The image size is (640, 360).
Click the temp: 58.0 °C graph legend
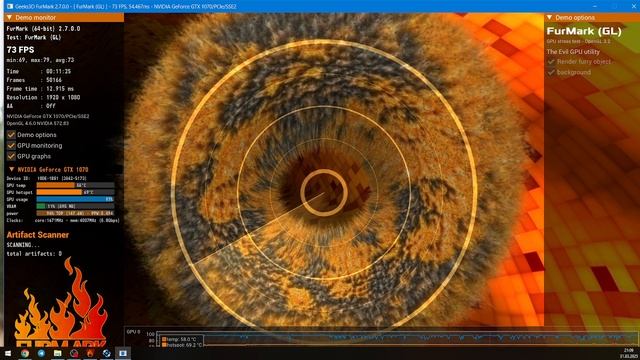click(179, 339)
